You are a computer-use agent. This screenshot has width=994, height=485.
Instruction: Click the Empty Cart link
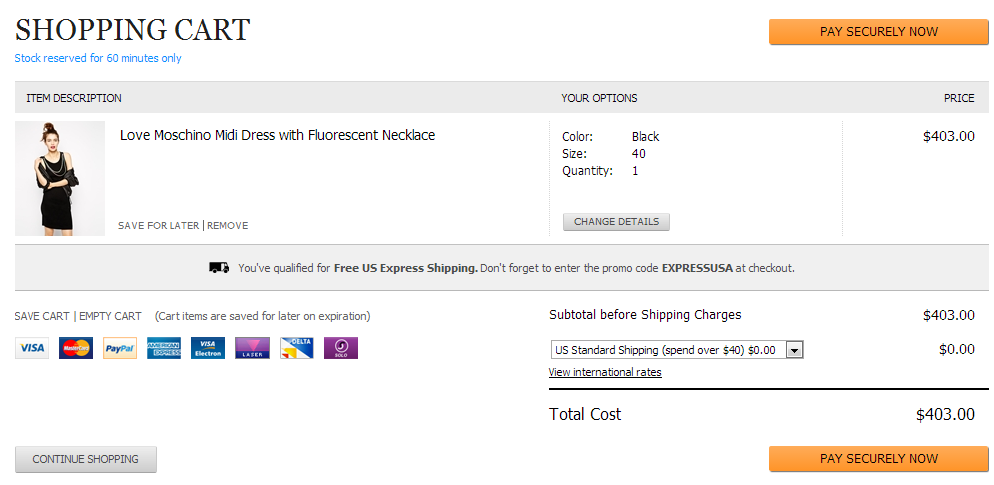tap(110, 316)
